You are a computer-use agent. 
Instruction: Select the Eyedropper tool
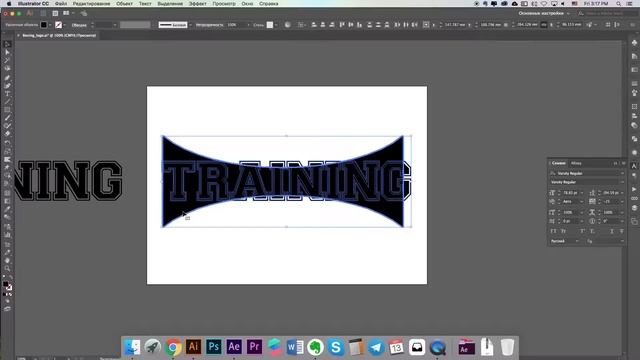(x=7, y=209)
